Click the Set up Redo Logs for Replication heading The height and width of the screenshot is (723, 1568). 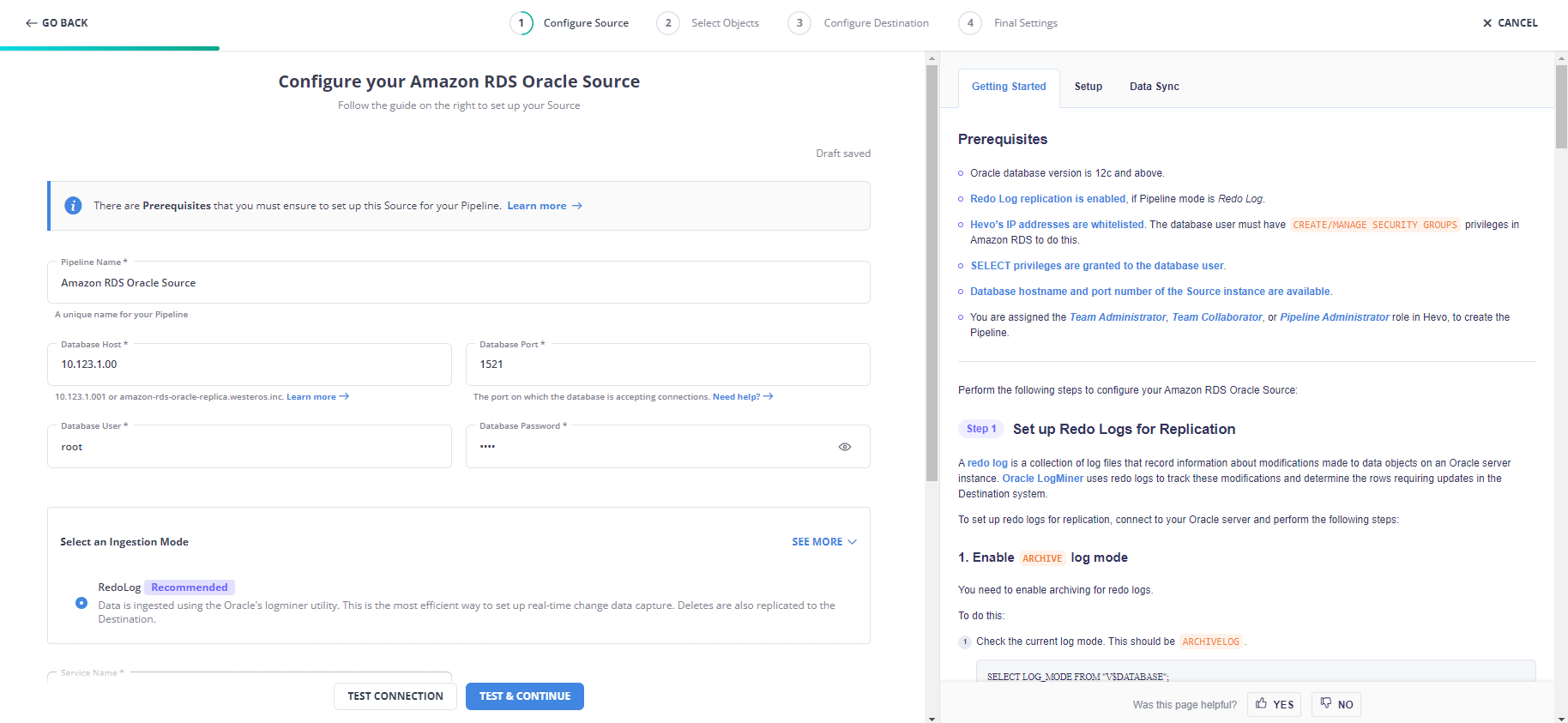click(x=1125, y=429)
